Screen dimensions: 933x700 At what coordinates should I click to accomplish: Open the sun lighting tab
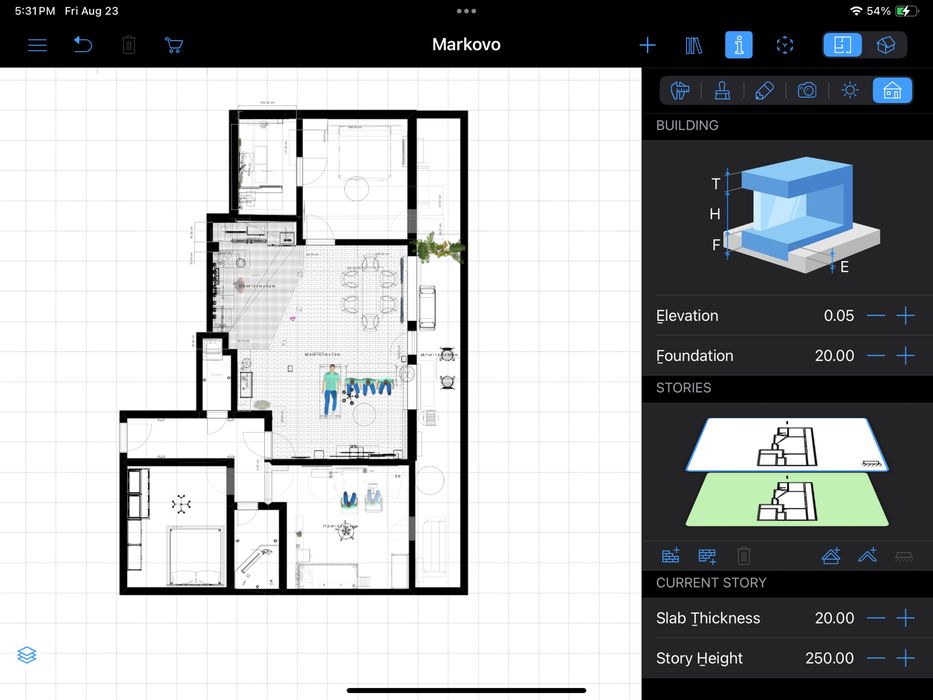[850, 90]
